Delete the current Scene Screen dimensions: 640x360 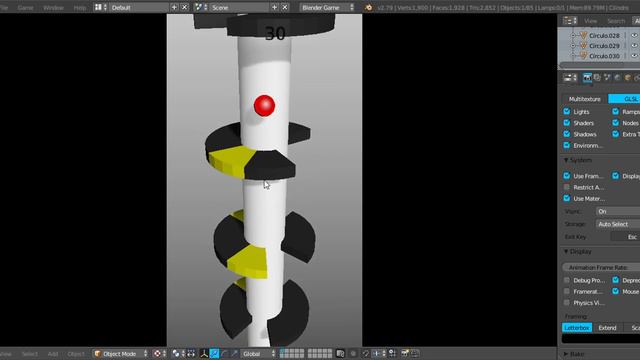tap(284, 7)
